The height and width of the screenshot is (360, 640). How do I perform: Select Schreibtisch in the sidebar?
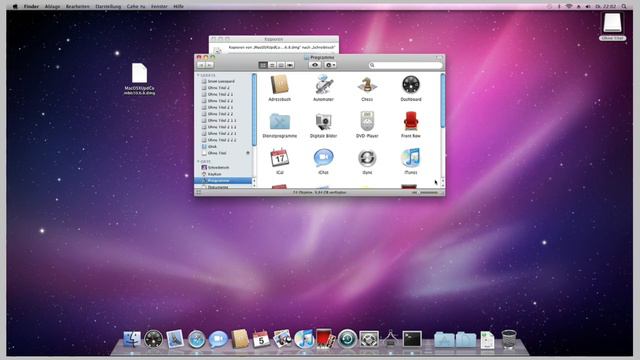pyautogui.click(x=224, y=167)
